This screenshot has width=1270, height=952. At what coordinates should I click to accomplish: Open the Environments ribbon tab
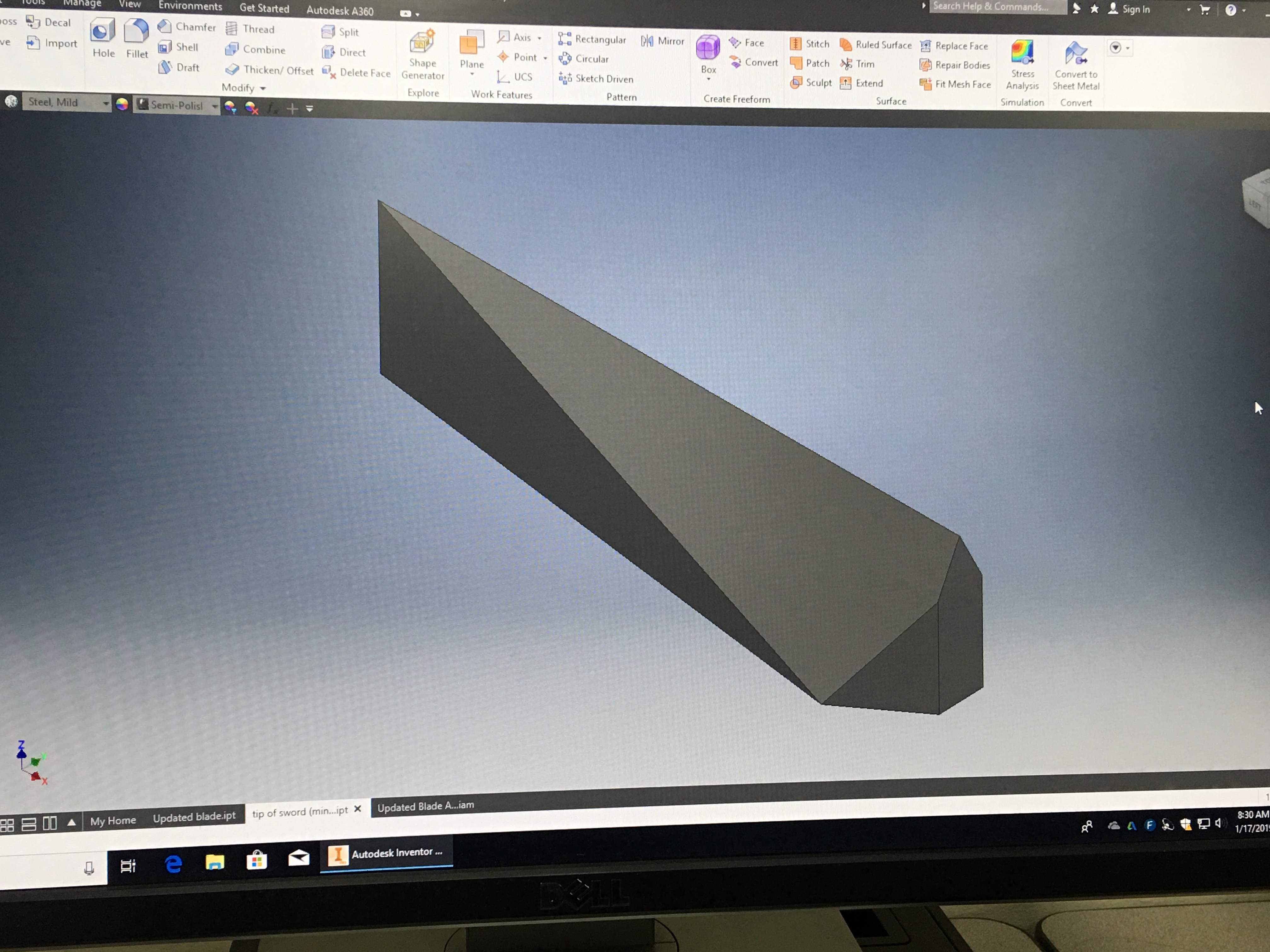pyautogui.click(x=190, y=6)
